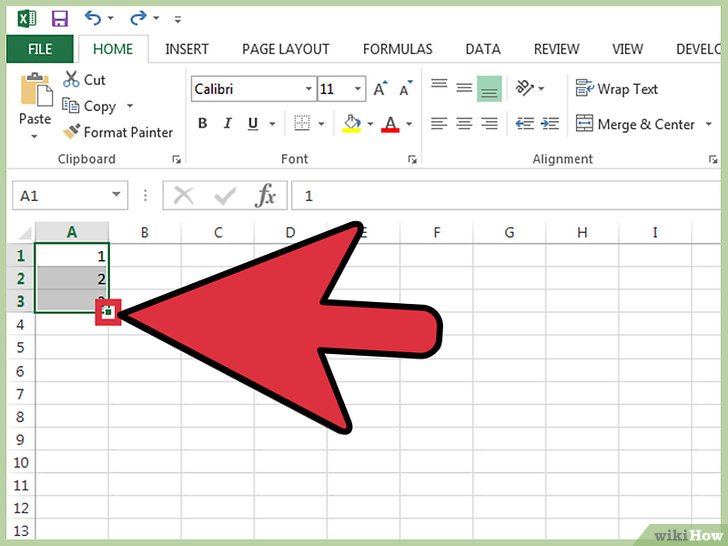This screenshot has width=728, height=546.
Task: Save the workbook with the floppy icon
Action: 60,19
